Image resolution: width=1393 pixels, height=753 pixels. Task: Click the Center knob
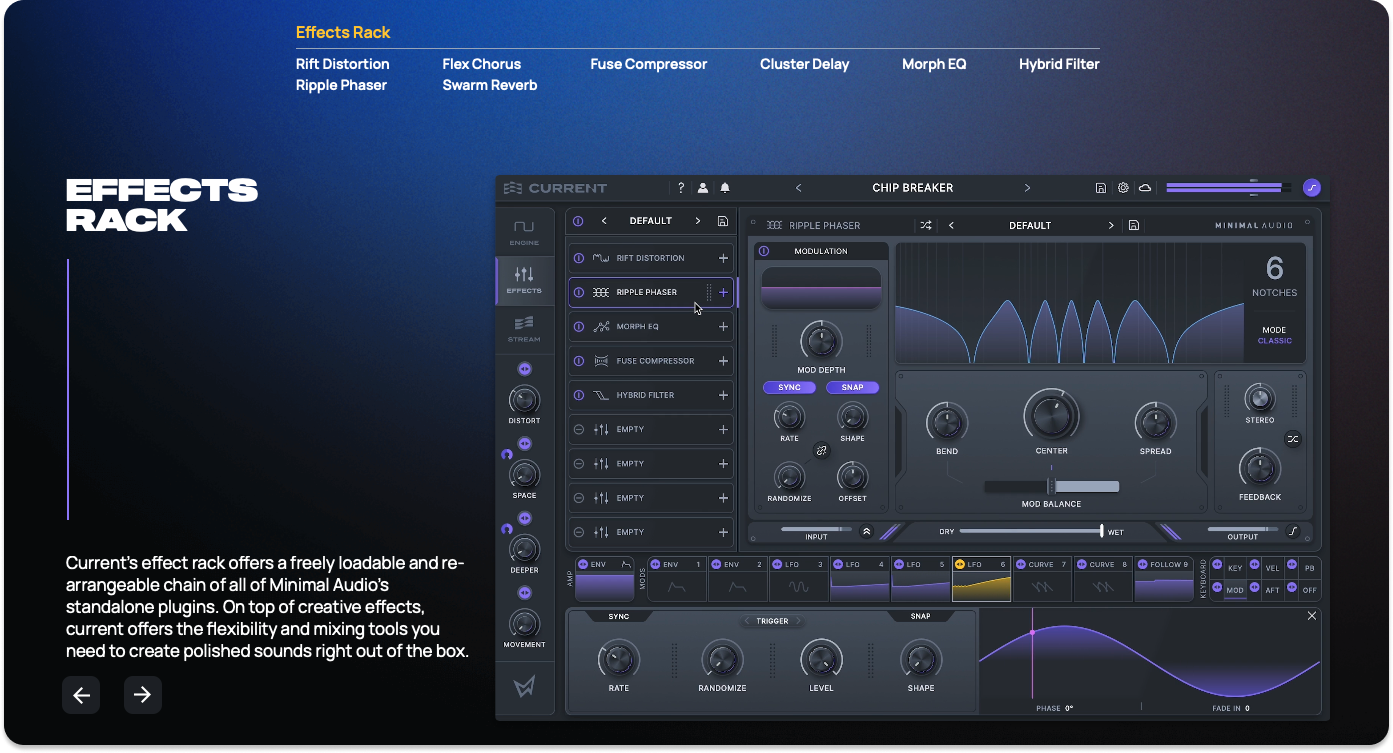click(x=1051, y=415)
